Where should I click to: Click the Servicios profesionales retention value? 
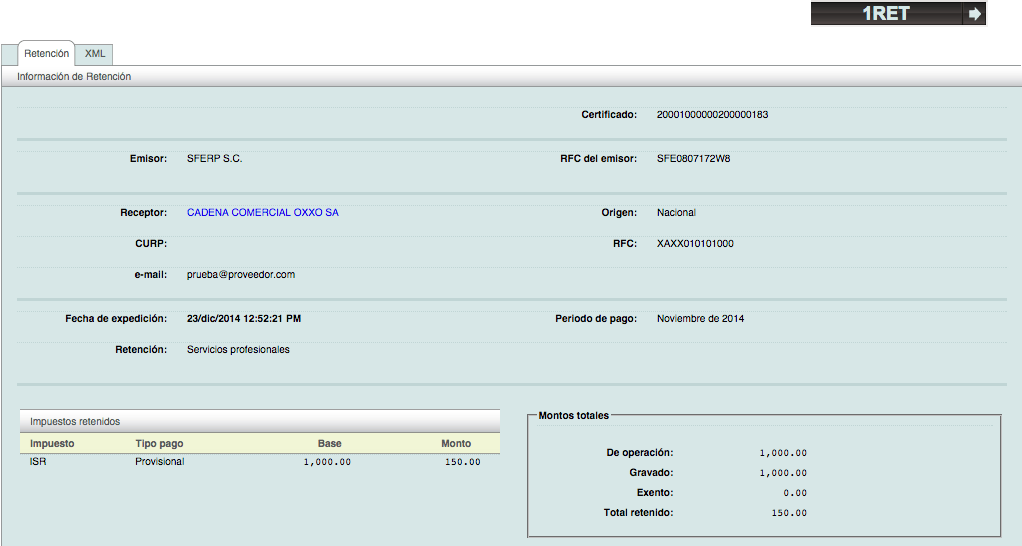[x=238, y=350]
